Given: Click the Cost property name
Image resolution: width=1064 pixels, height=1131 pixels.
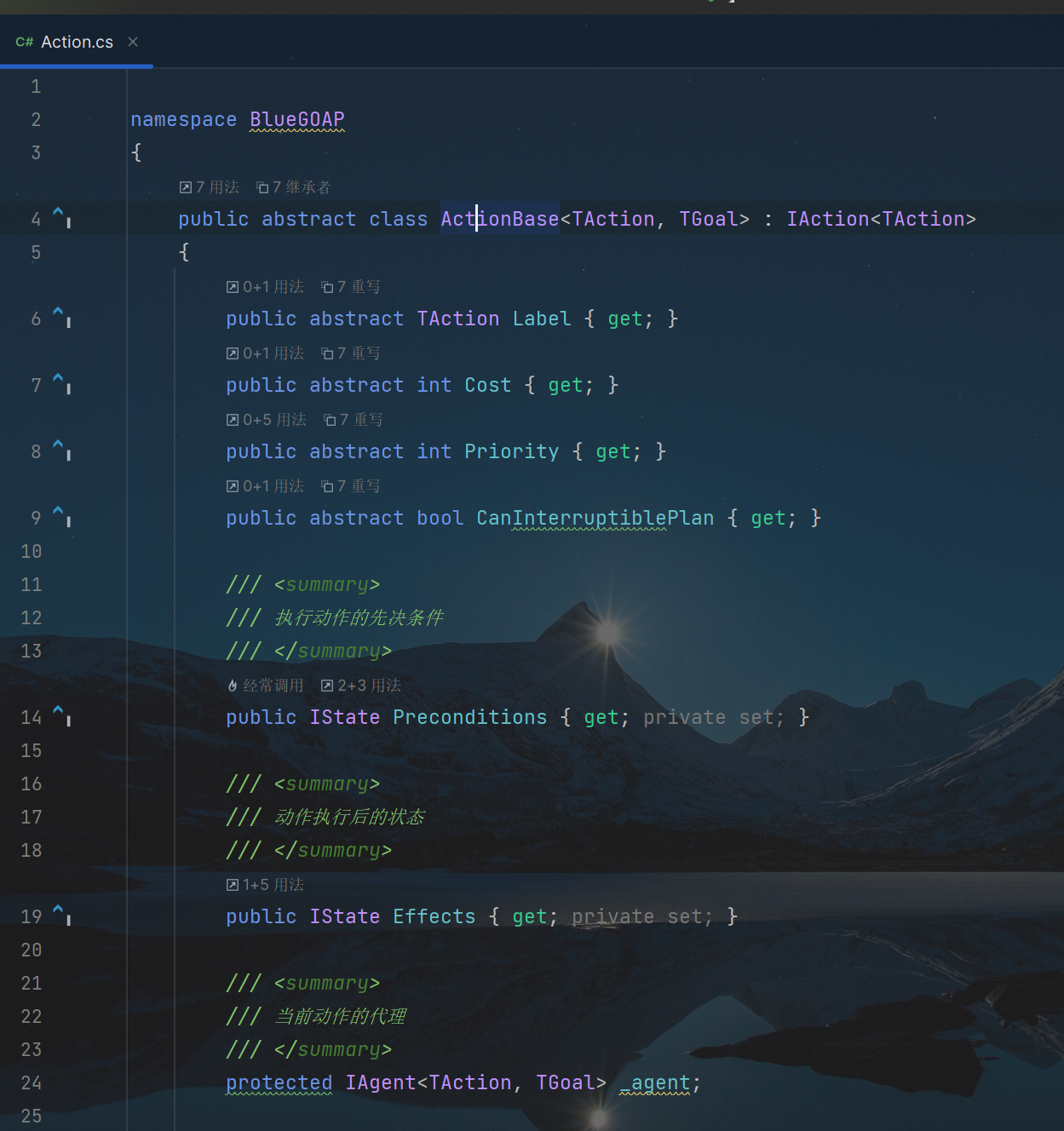Looking at the screenshot, I should 488,385.
